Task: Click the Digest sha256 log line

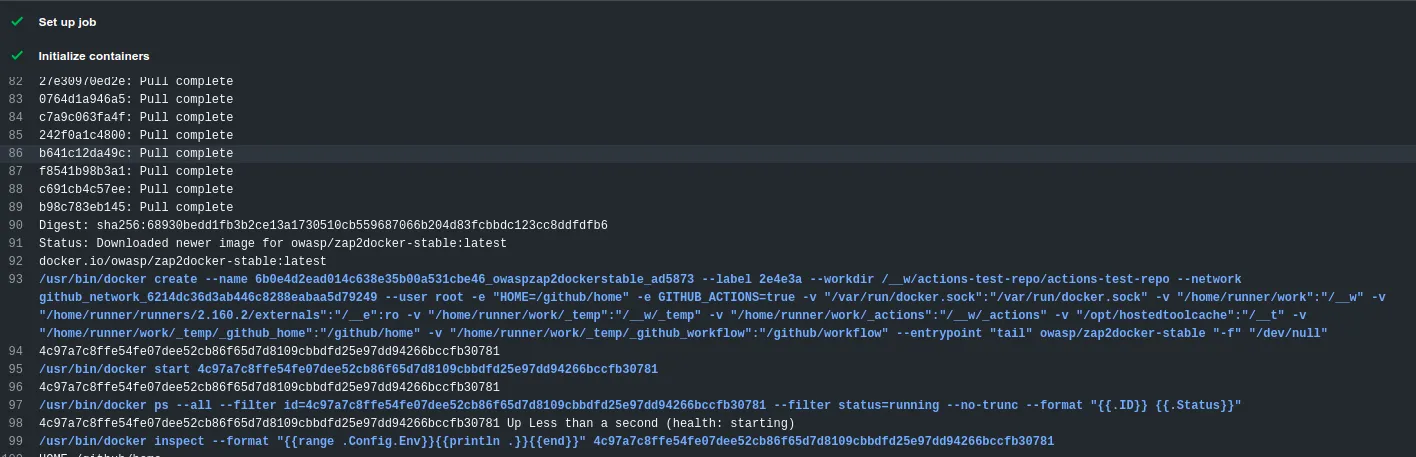Action: [x=323, y=225]
